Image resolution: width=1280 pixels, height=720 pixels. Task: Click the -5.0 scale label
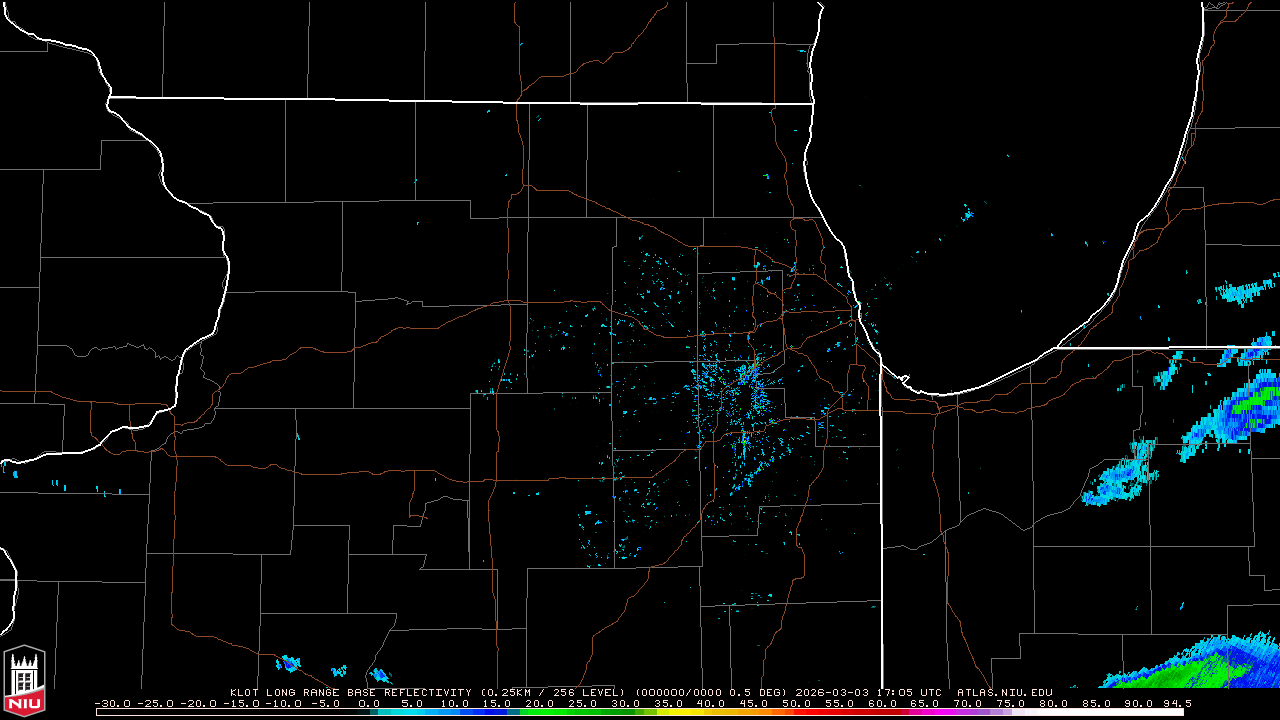[325, 703]
